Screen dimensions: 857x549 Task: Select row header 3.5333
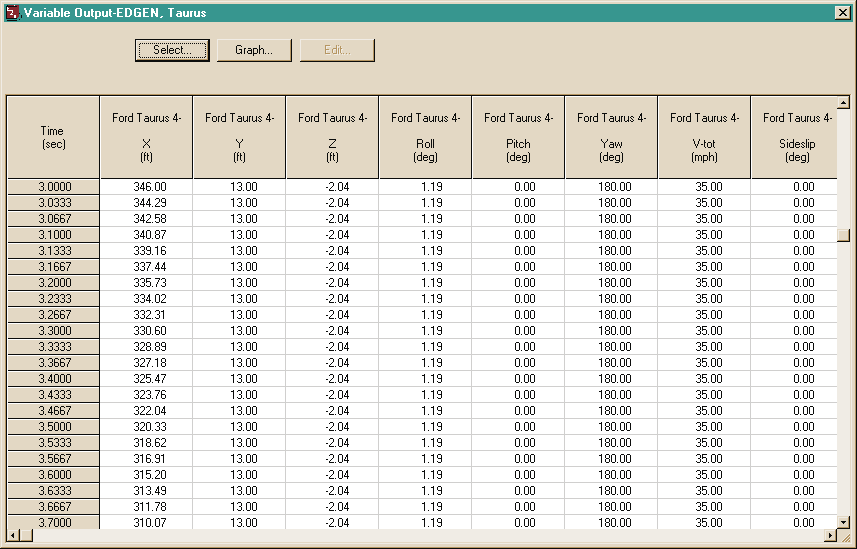(53, 442)
